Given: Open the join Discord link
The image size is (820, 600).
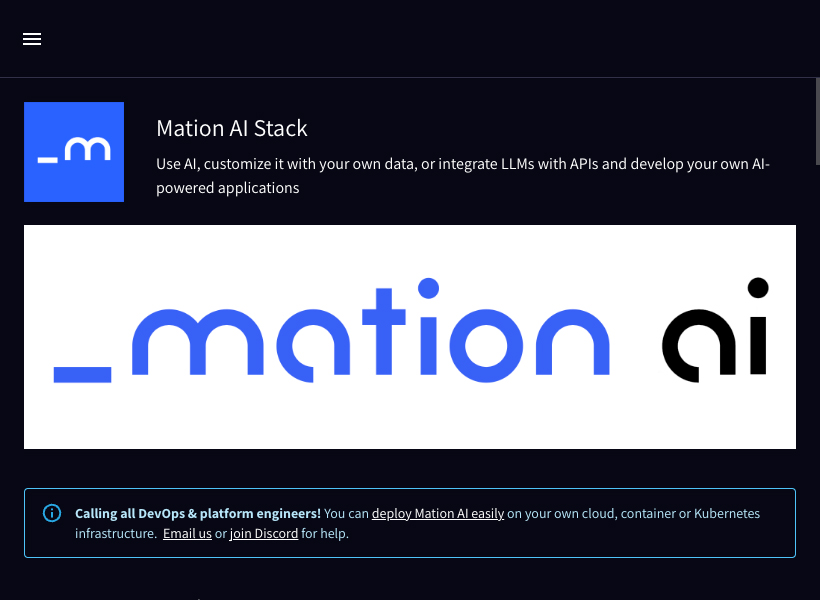Looking at the screenshot, I should click(264, 534).
